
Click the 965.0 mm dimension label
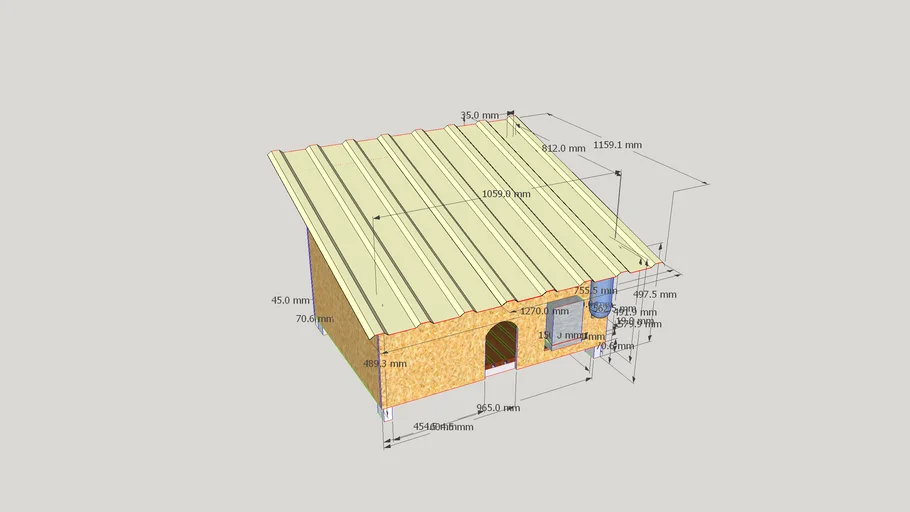498,408
